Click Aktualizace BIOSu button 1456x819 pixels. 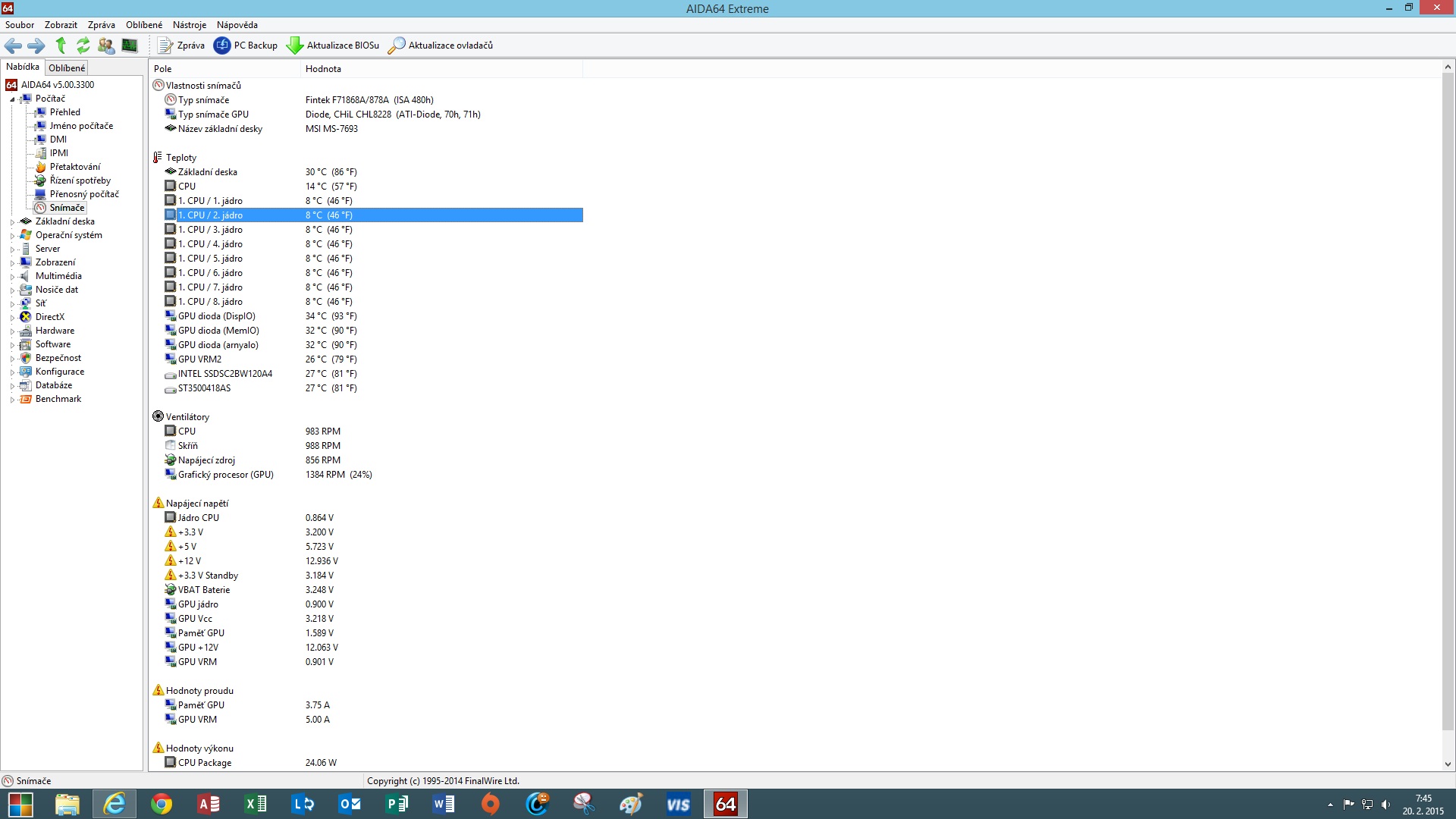tap(333, 45)
